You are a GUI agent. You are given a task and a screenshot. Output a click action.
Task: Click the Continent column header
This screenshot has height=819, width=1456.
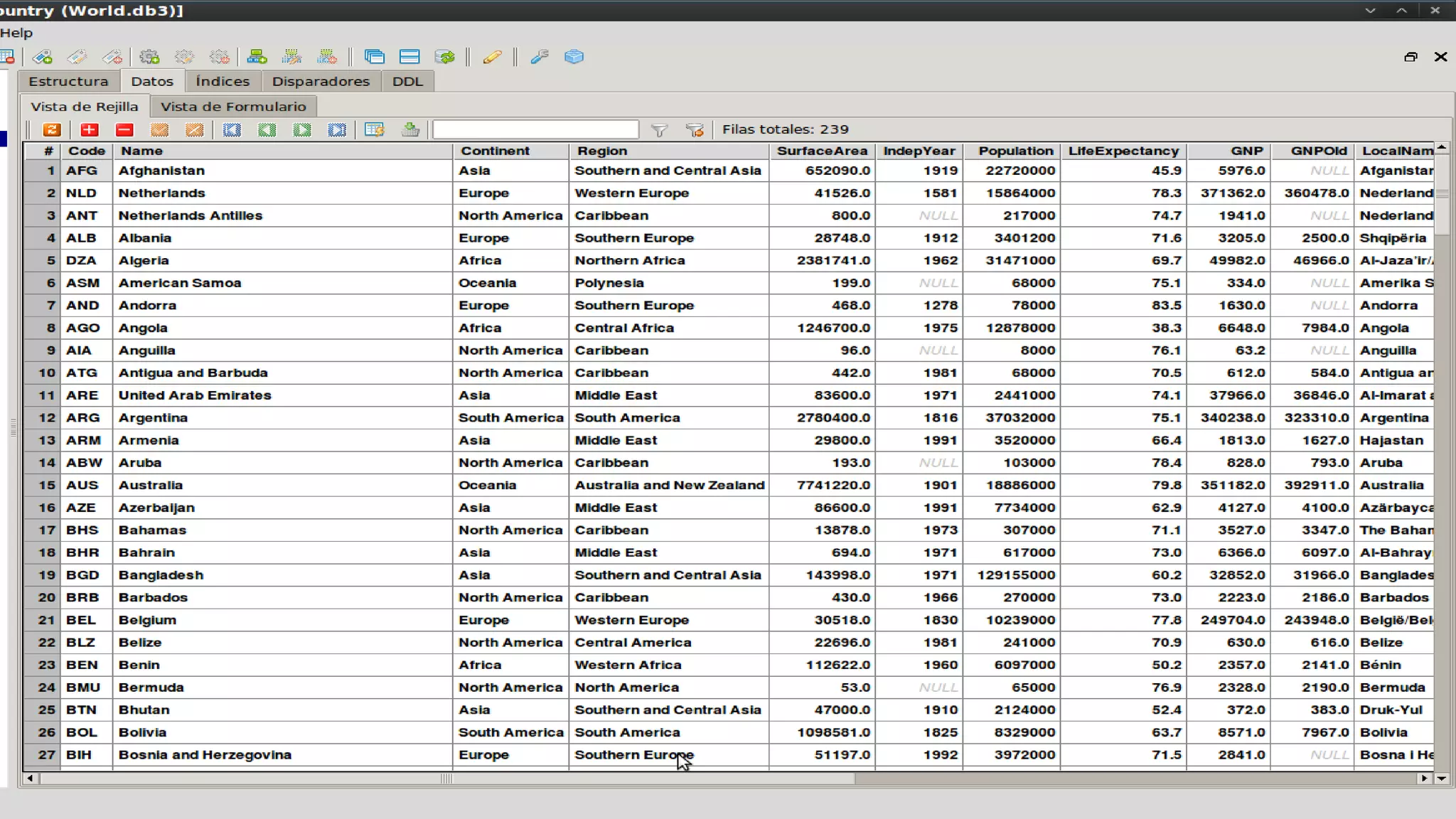495,151
